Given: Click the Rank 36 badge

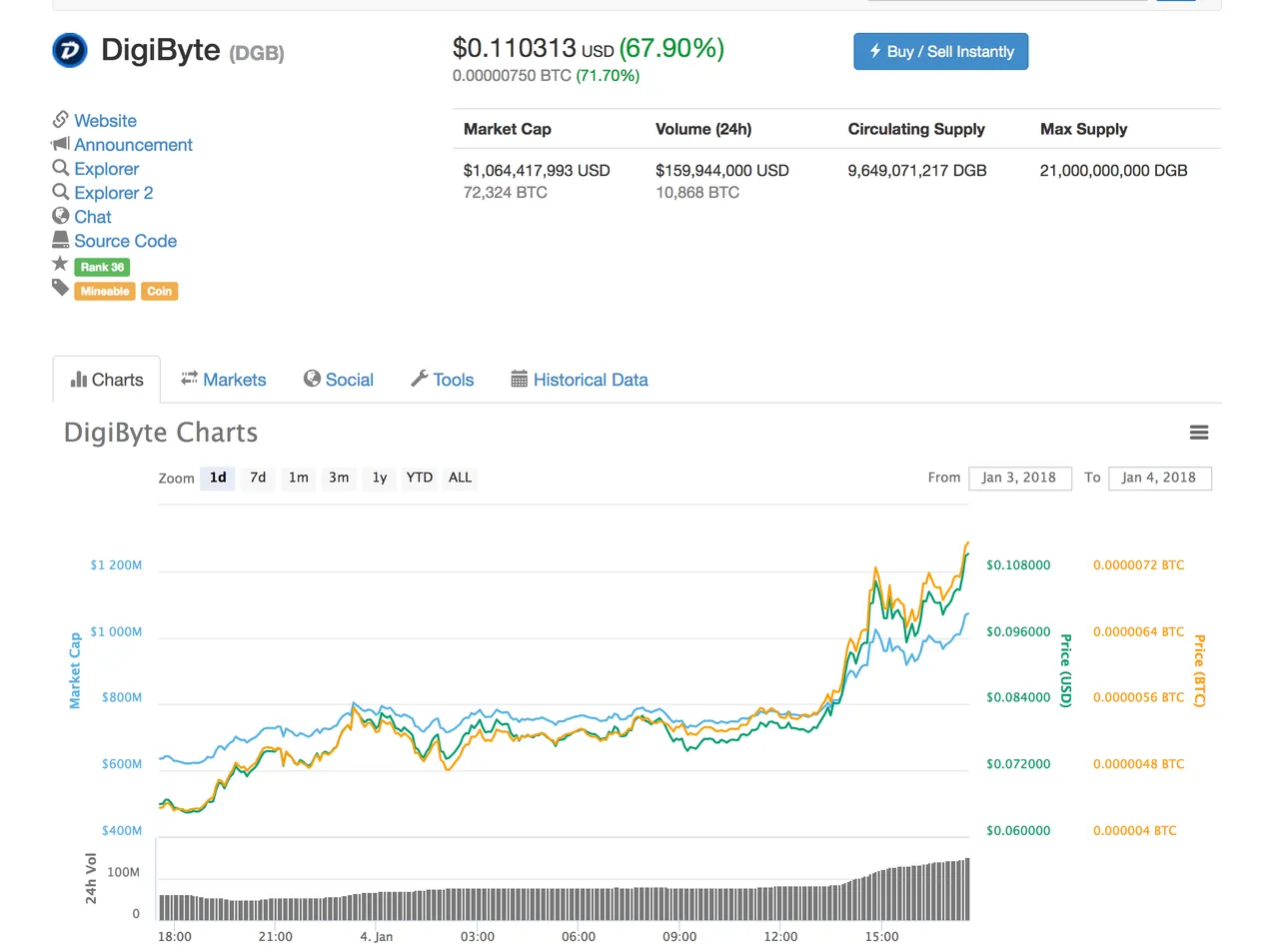Looking at the screenshot, I should click(102, 267).
